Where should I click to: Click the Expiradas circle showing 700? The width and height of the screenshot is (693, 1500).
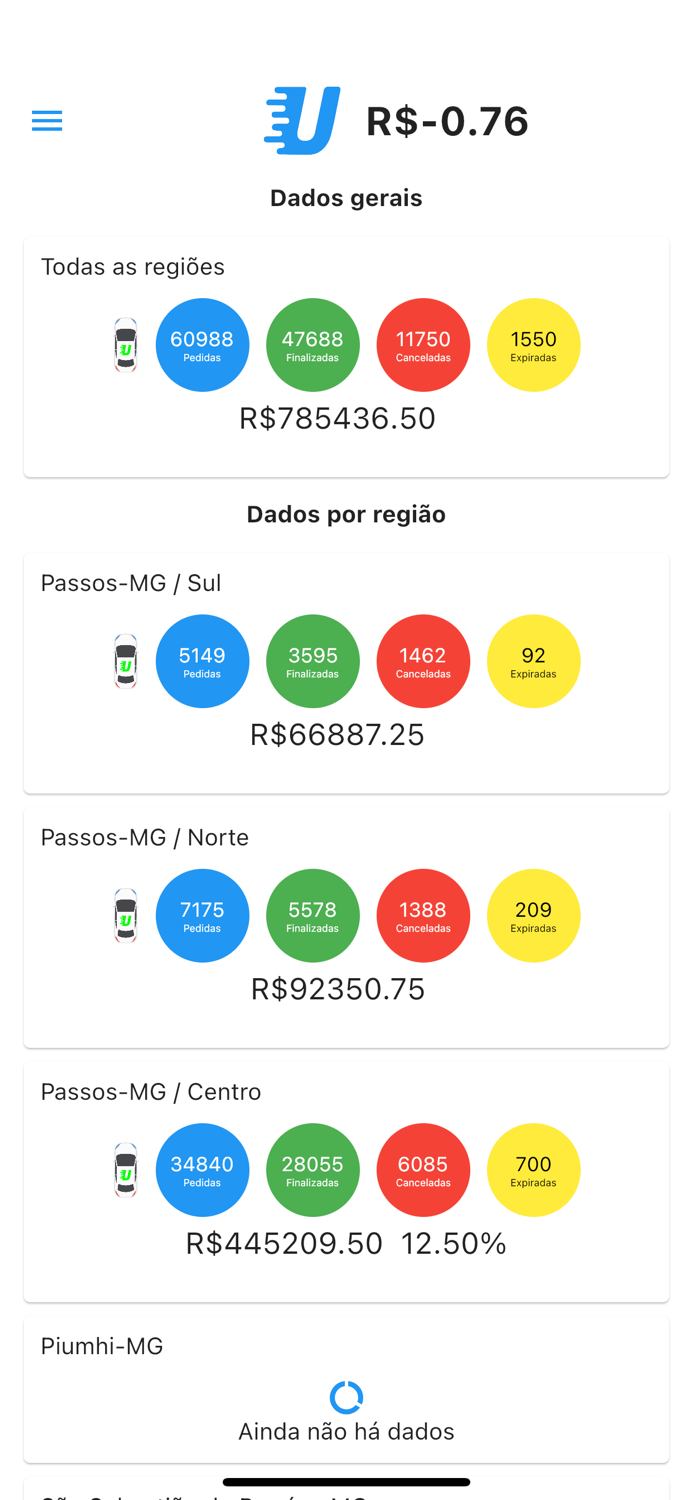click(x=533, y=1170)
